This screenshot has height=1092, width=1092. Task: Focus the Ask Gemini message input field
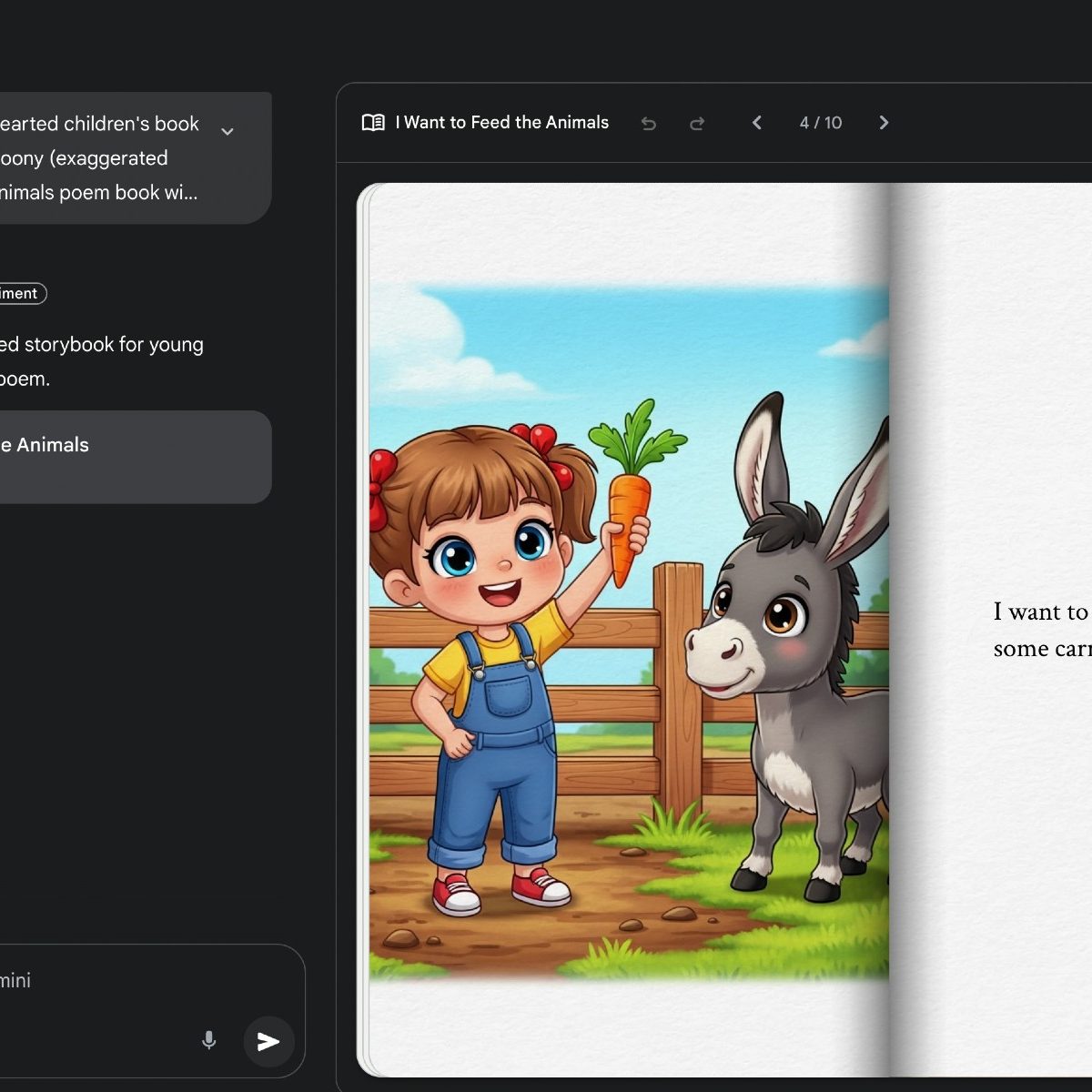point(91,981)
